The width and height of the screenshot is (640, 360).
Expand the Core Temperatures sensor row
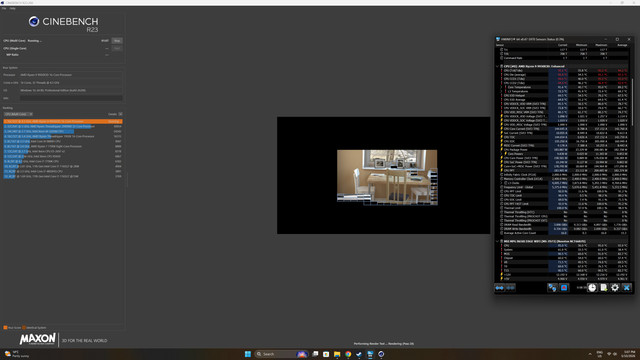[x=502, y=87]
